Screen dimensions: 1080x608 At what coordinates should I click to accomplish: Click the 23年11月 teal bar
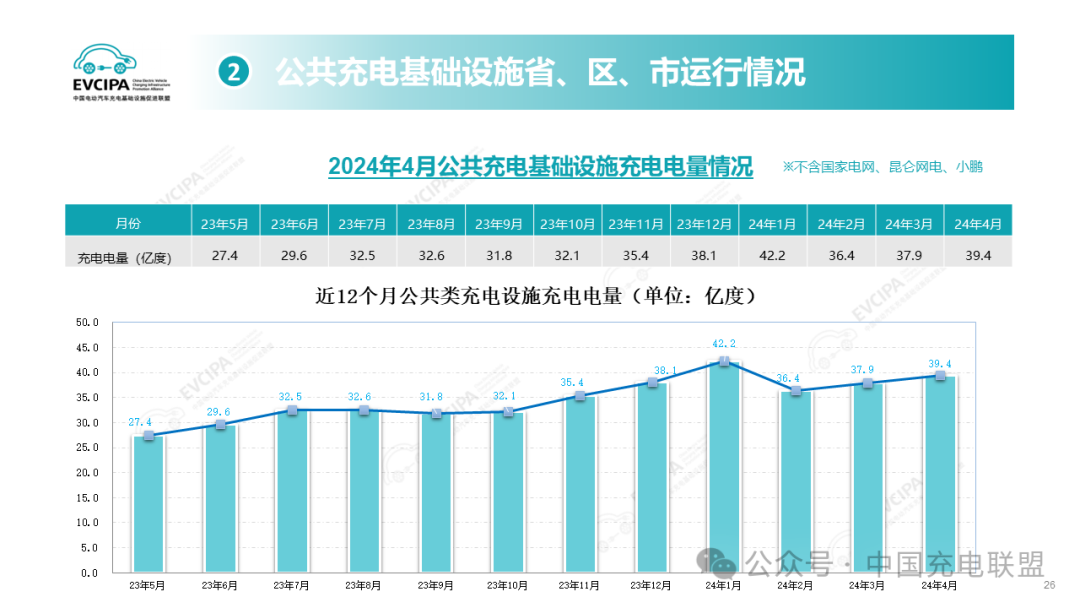pos(580,485)
